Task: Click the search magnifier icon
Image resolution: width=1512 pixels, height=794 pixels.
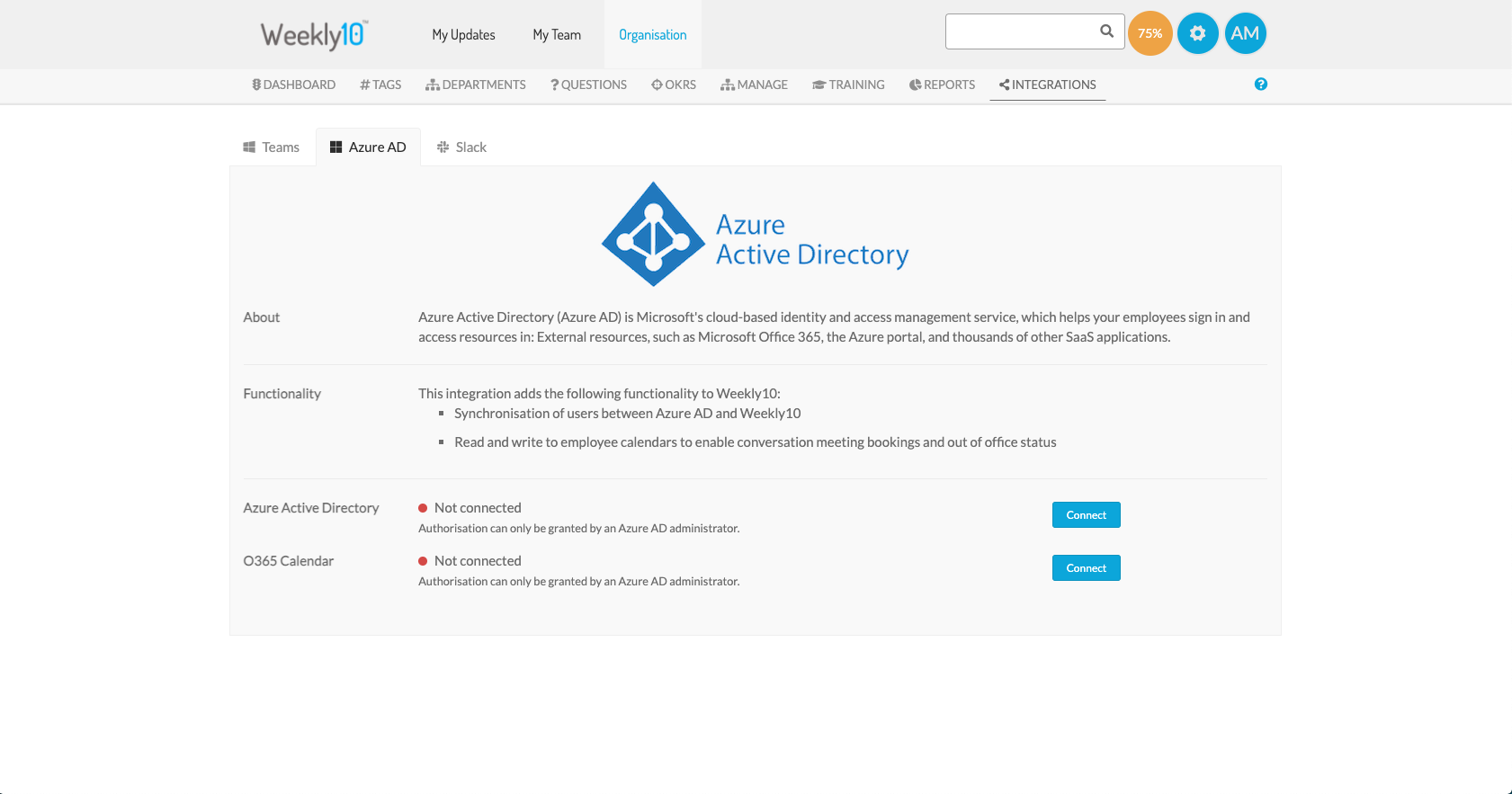Action: [1106, 31]
